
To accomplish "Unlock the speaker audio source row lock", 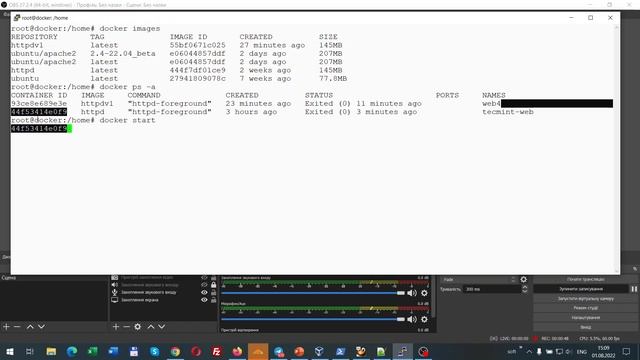I will point(213,285).
